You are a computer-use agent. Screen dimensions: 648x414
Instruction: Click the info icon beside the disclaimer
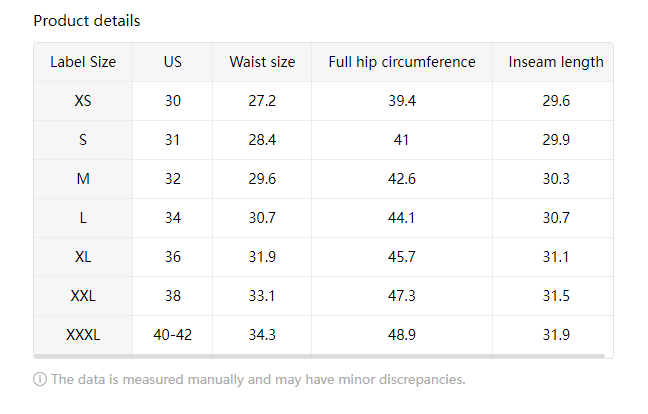[40, 380]
